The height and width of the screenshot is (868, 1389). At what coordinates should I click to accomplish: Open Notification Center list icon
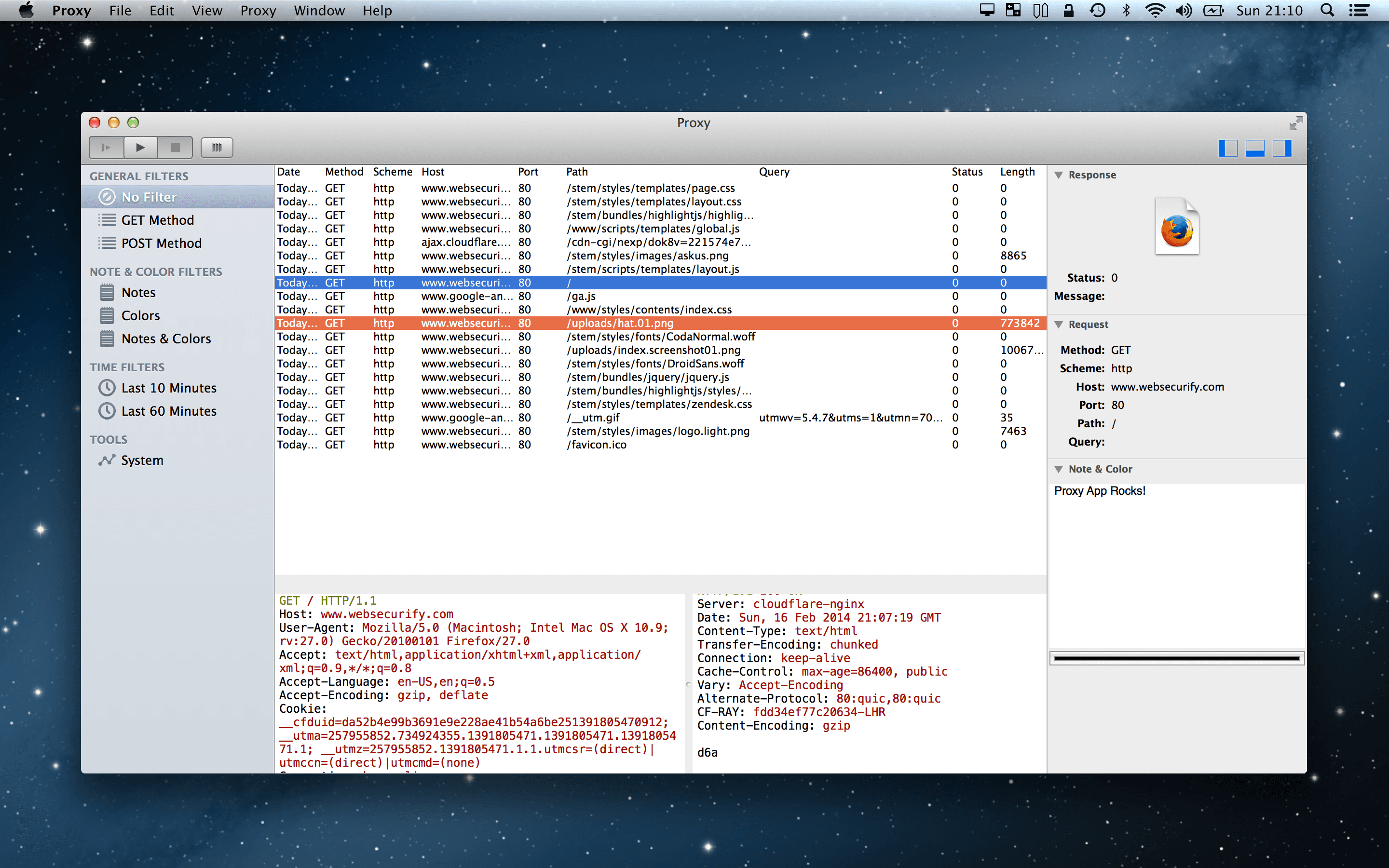1359,10
